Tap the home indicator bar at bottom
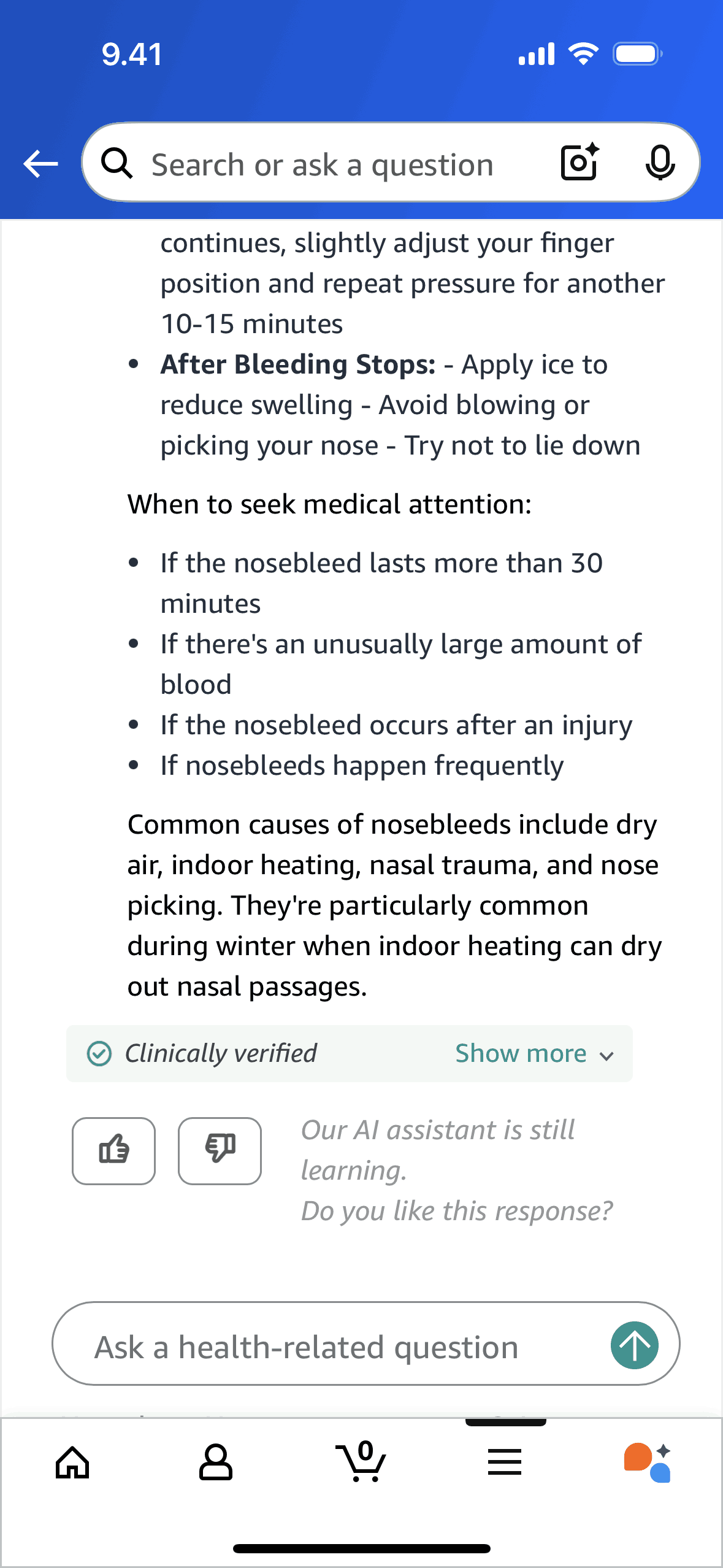Screen dimensions: 723x1568 pos(362,1548)
